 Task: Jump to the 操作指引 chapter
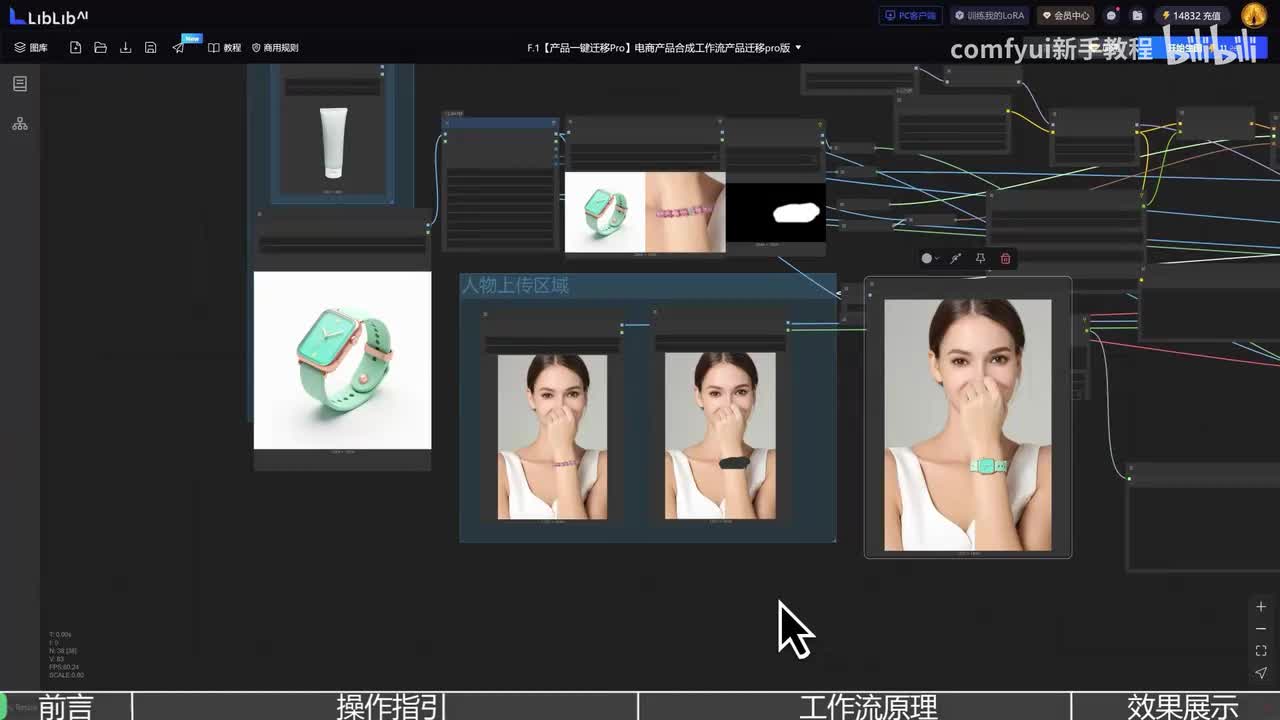[391, 706]
